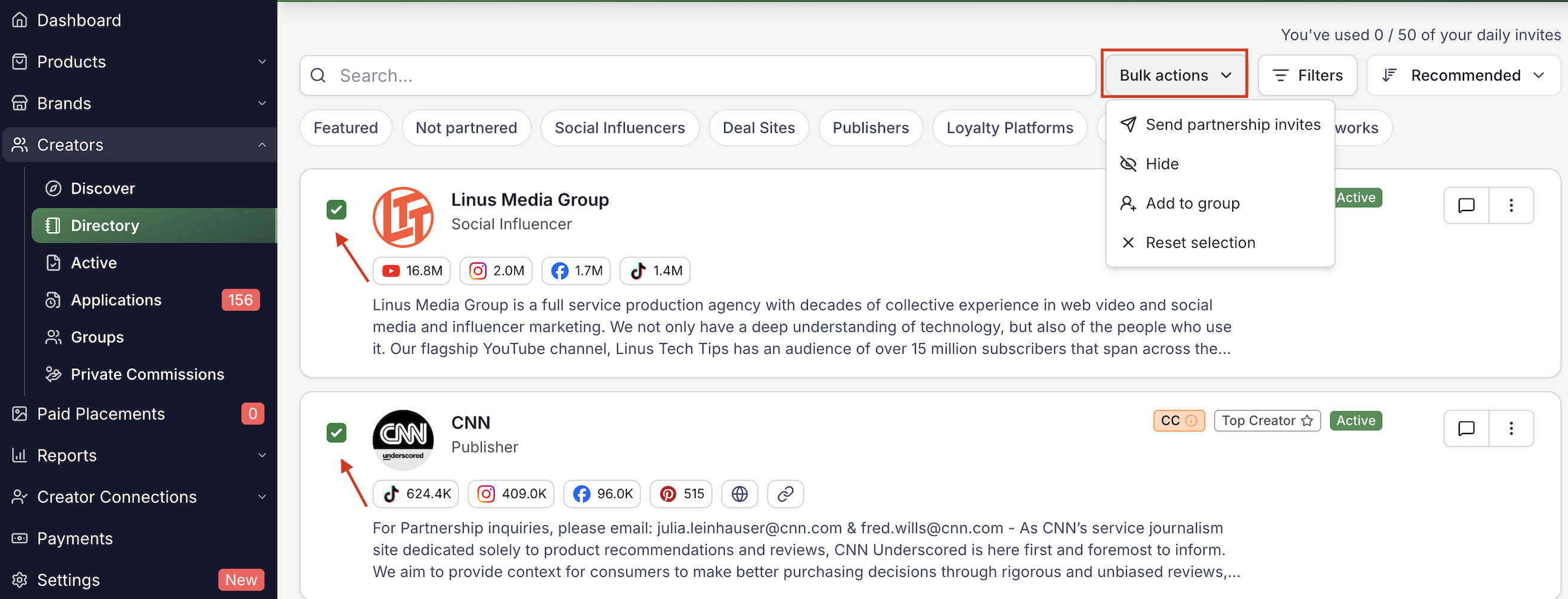The height and width of the screenshot is (599, 1568).
Task: Open the Bulk actions dropdown
Action: [1174, 75]
